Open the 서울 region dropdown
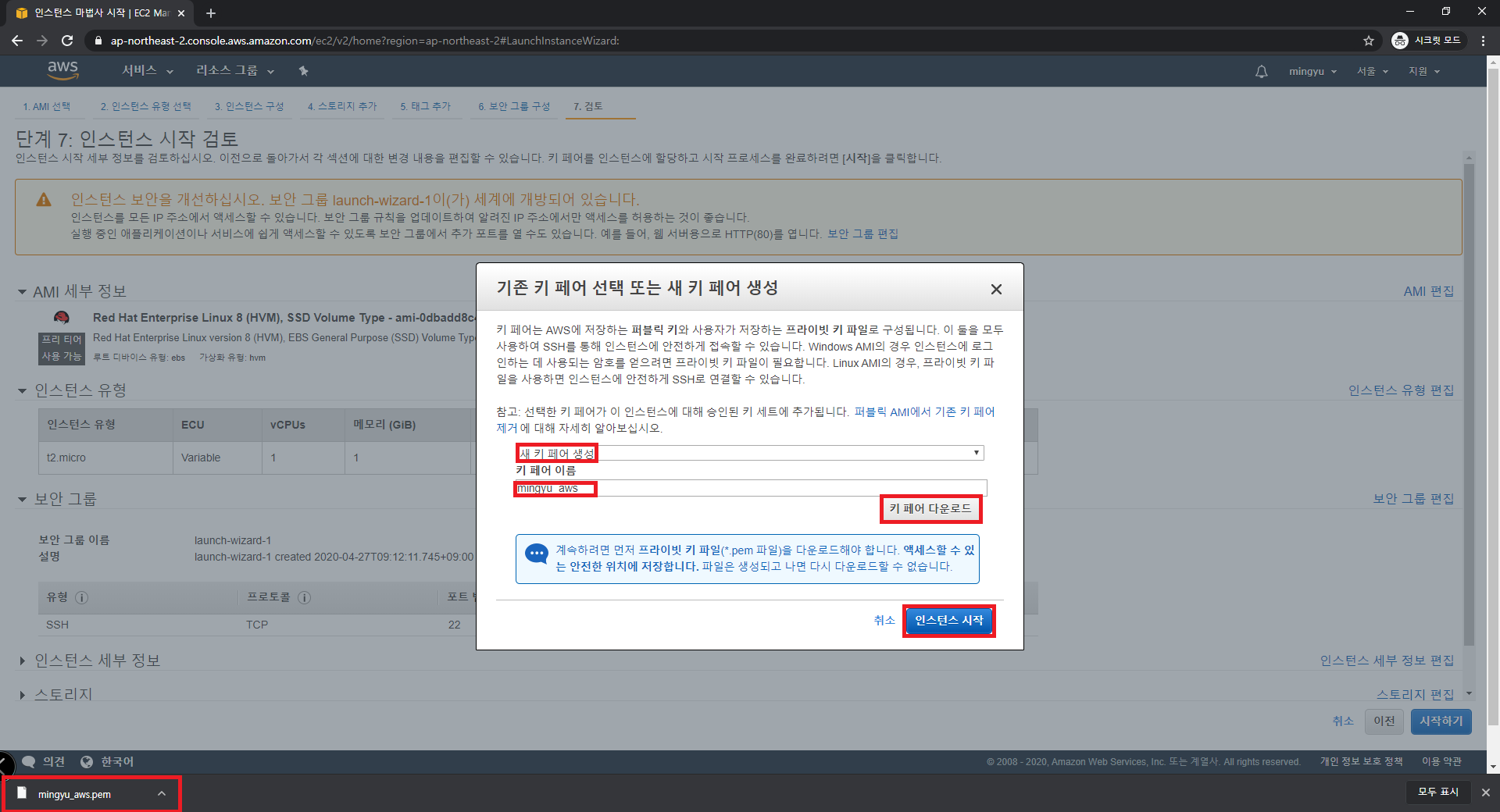Viewport: 1500px width, 812px height. pyautogui.click(x=1372, y=71)
